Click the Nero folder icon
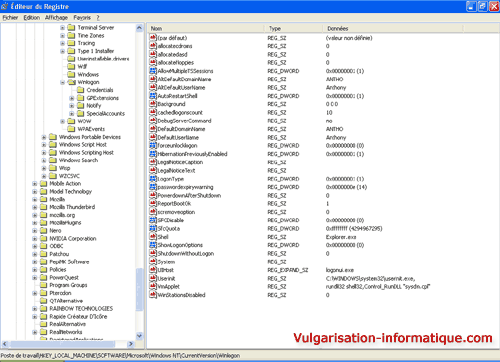This screenshot has height=362, width=500. pyautogui.click(x=43, y=231)
